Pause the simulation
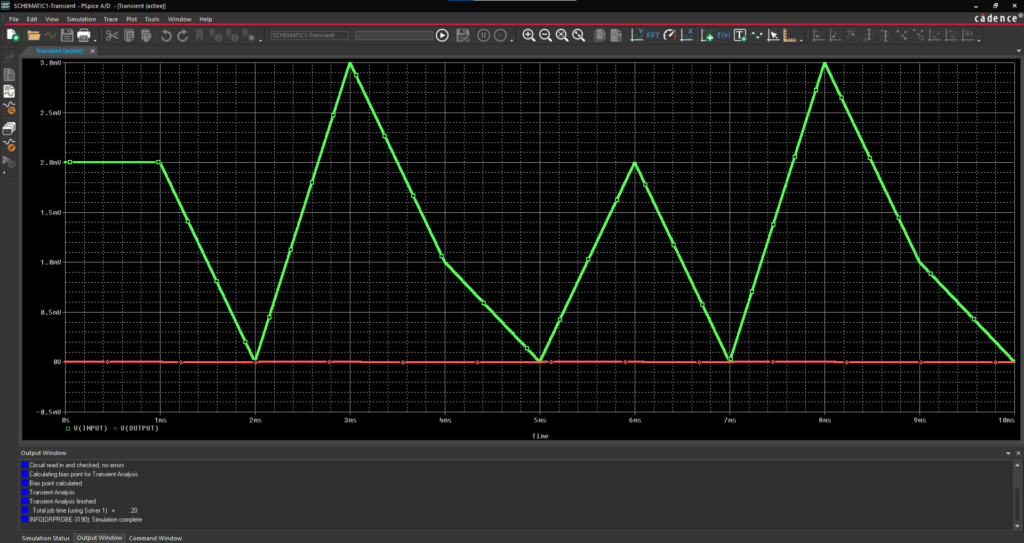 [x=483, y=35]
